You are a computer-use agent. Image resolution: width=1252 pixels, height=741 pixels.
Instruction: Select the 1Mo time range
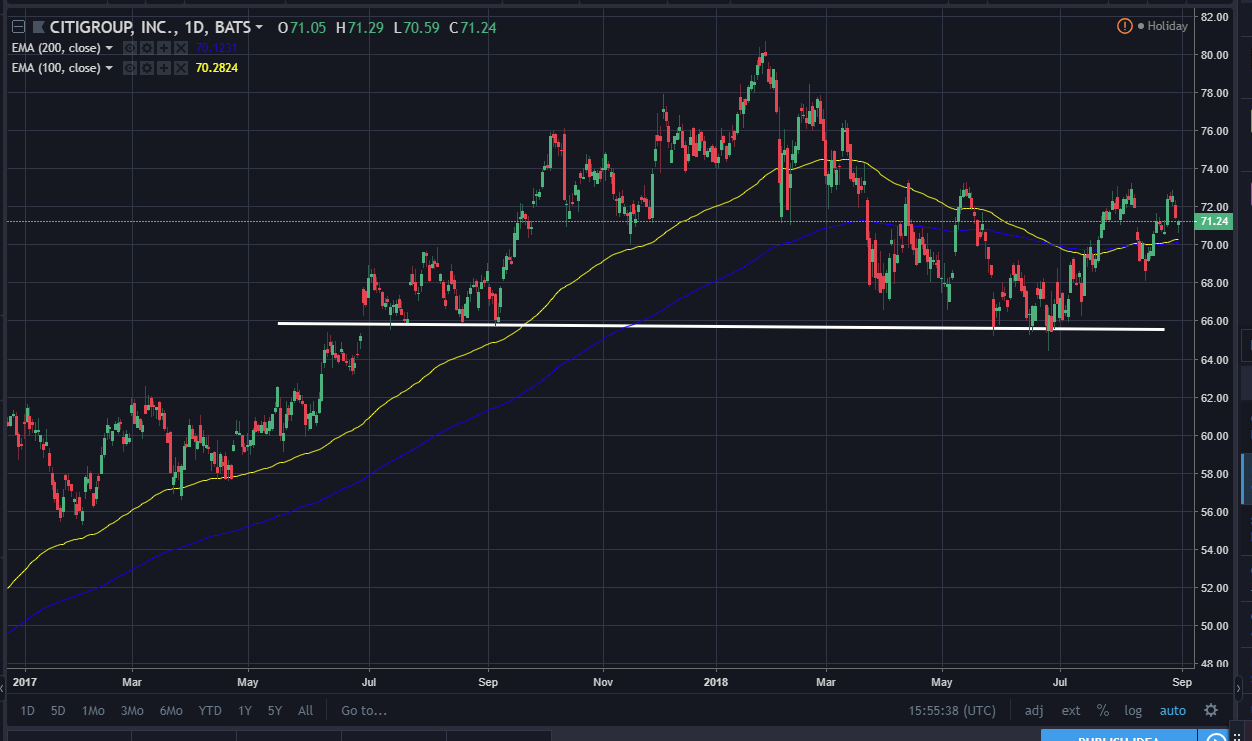click(x=93, y=711)
